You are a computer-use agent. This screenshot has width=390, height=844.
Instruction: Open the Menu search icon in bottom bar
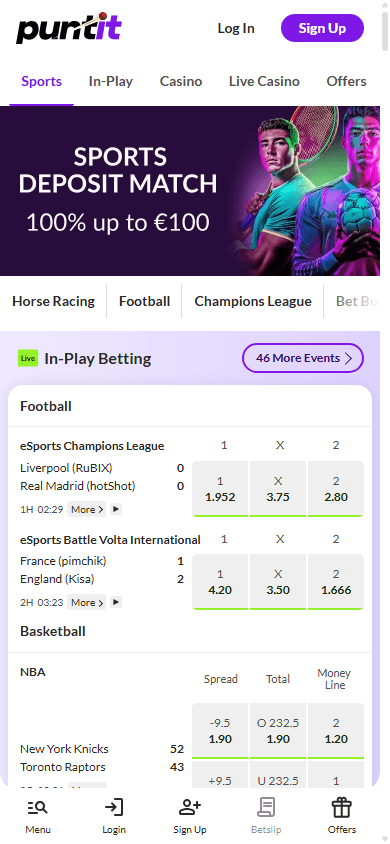(x=38, y=807)
